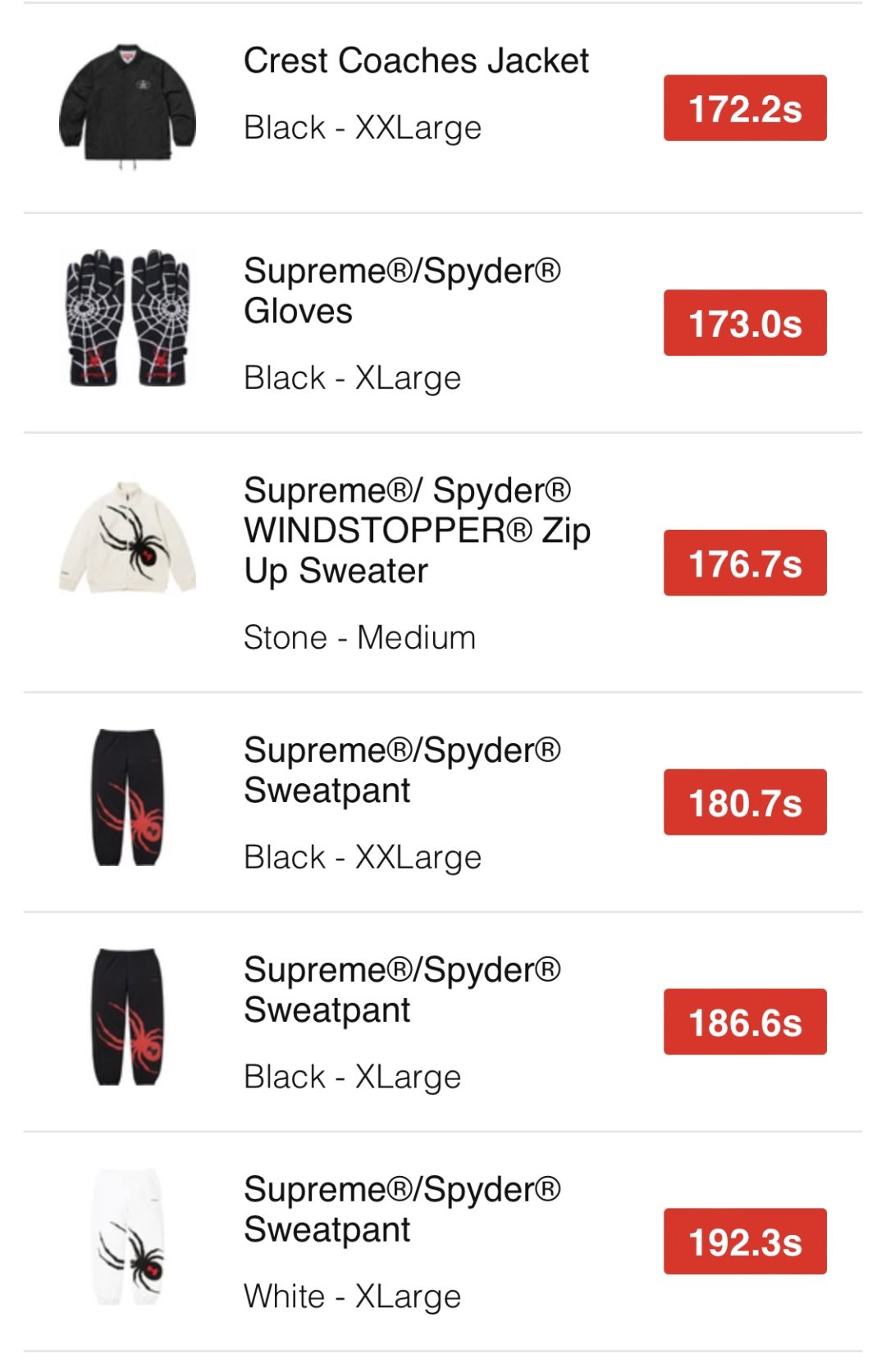Select the White - XLarge variant text
The image size is (886, 1372).
tap(353, 1297)
